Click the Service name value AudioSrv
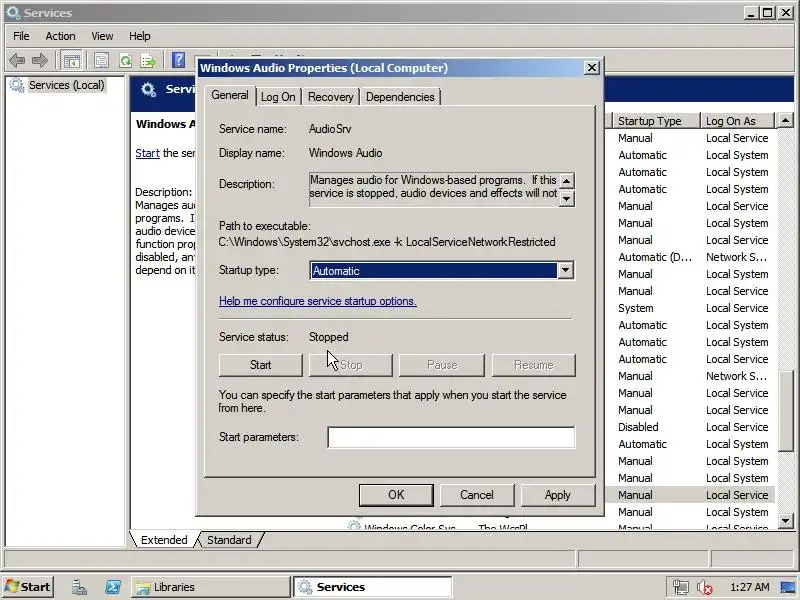 [x=330, y=129]
